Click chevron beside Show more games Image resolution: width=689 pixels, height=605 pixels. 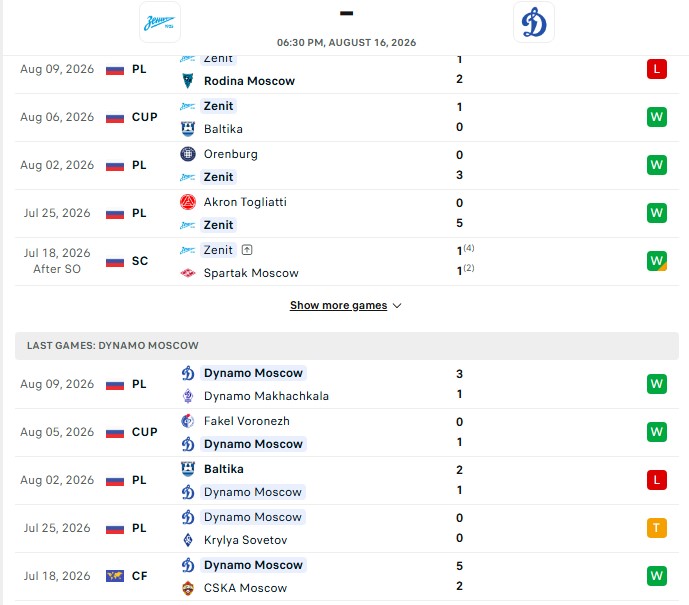point(397,306)
